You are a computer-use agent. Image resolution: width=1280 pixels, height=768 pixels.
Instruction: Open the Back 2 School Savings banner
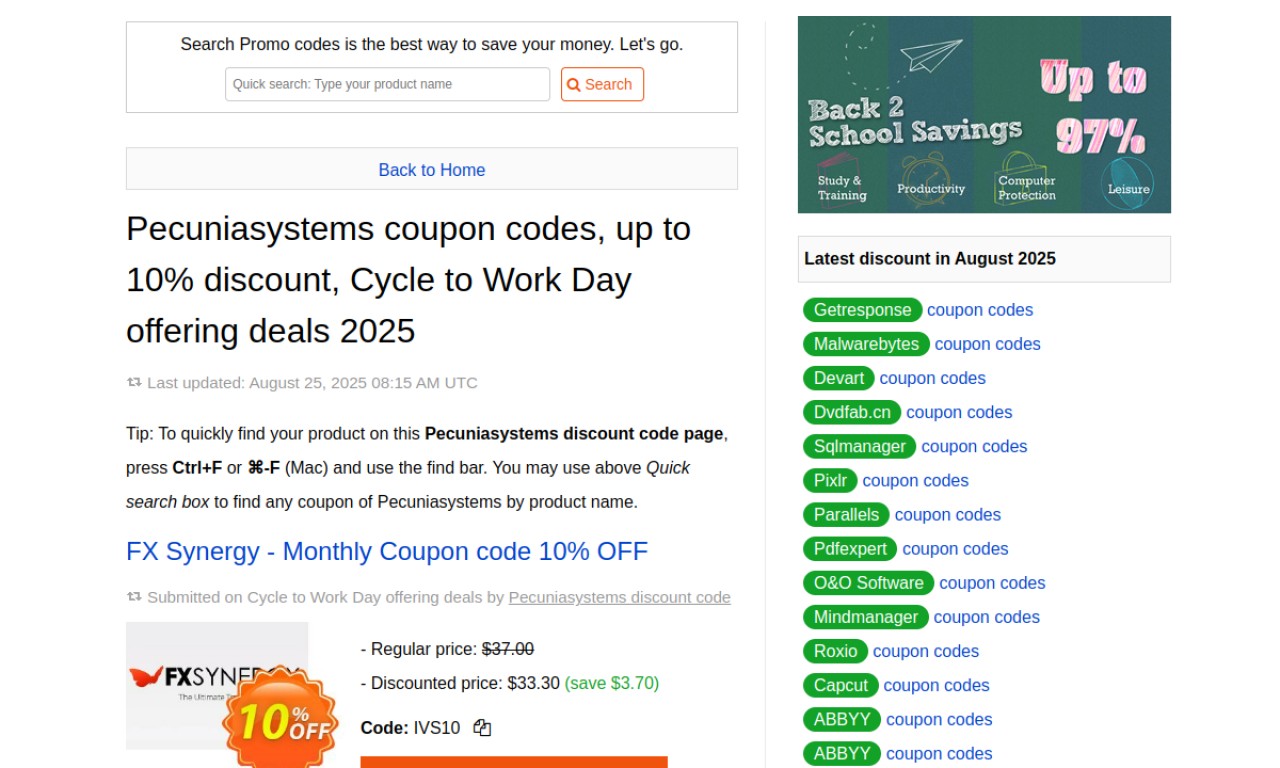984,114
